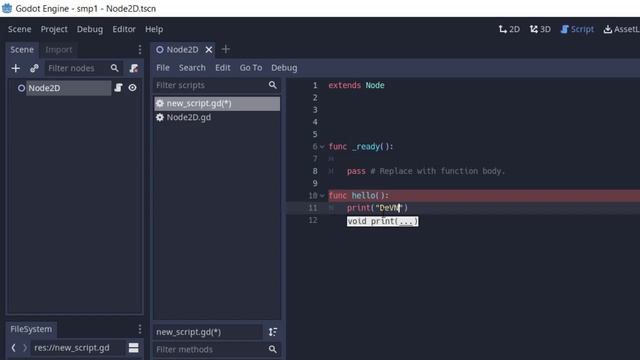Attach script button in Scene panel toolbar
The image size is (640, 360).
coord(133,68)
